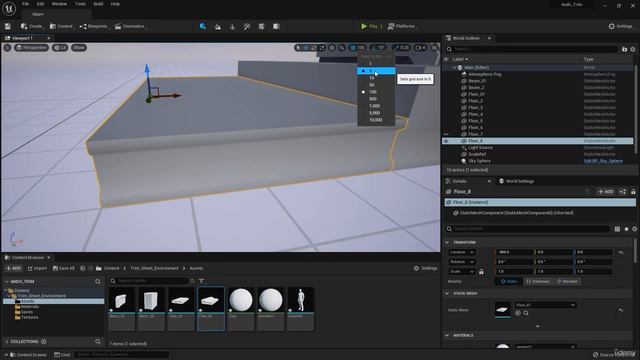Click the Search Details field

tap(529, 229)
